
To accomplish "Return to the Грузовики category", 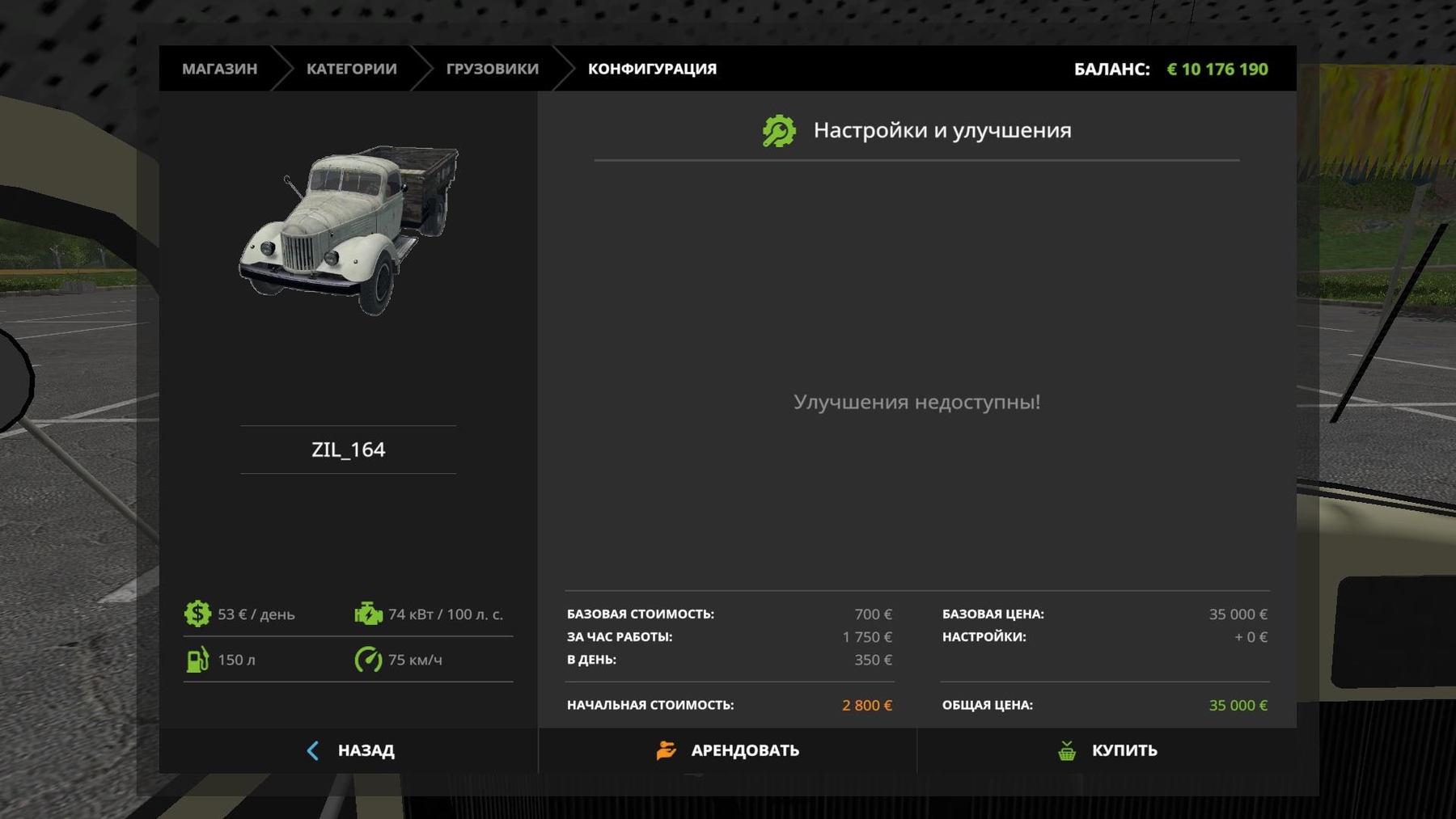I will click(x=492, y=69).
